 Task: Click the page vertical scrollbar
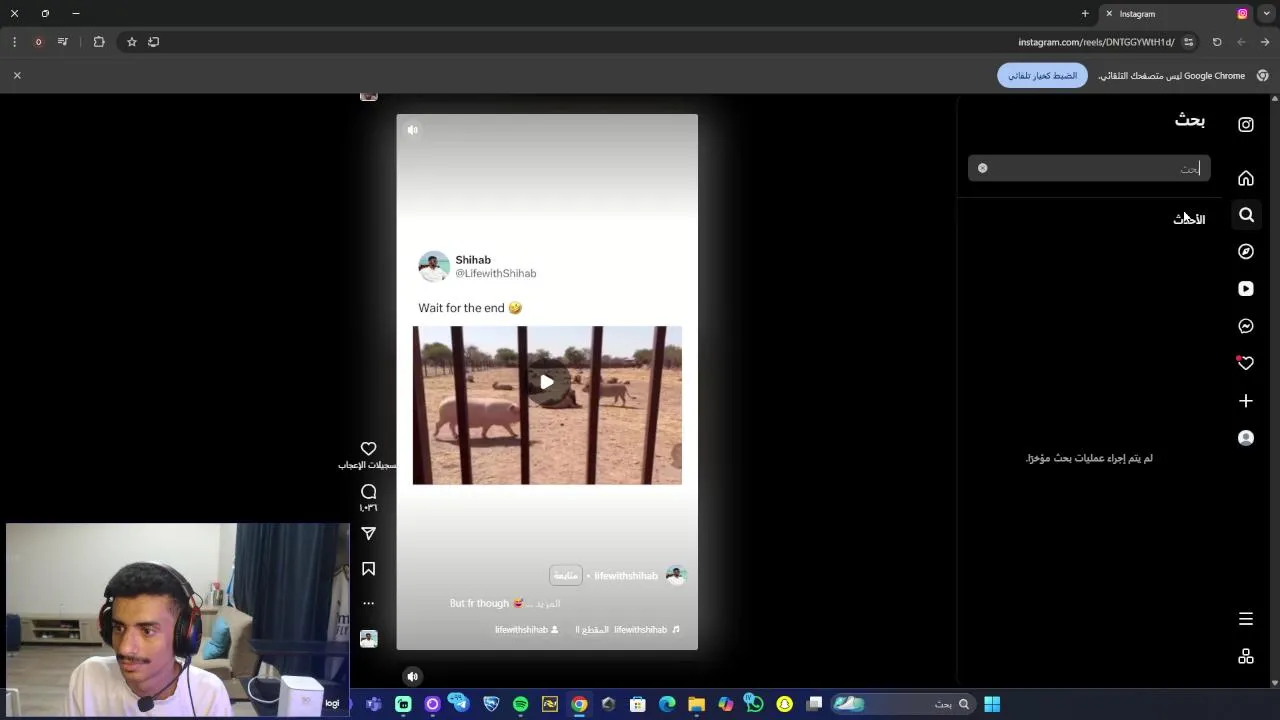coord(1274,390)
